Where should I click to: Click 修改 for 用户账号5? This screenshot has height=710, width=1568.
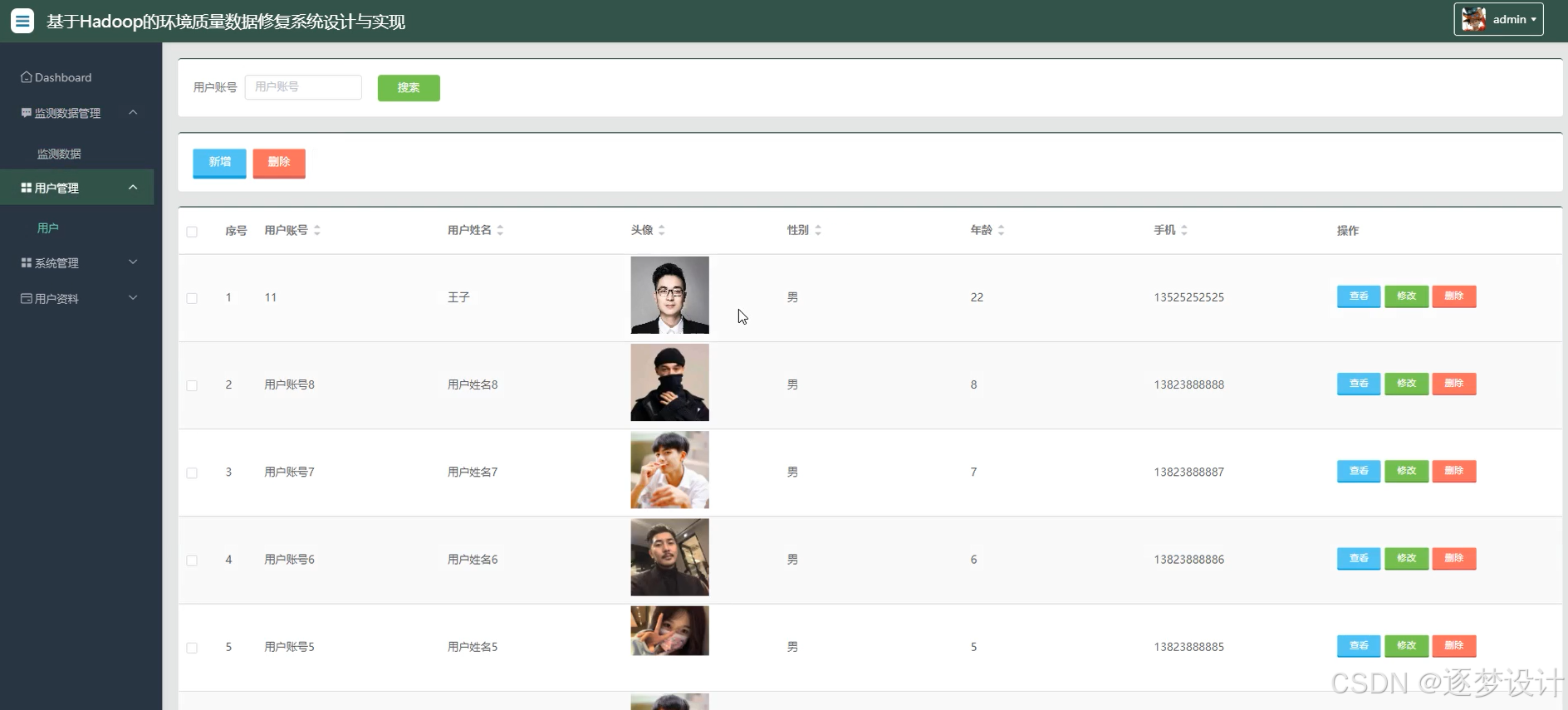coord(1406,646)
